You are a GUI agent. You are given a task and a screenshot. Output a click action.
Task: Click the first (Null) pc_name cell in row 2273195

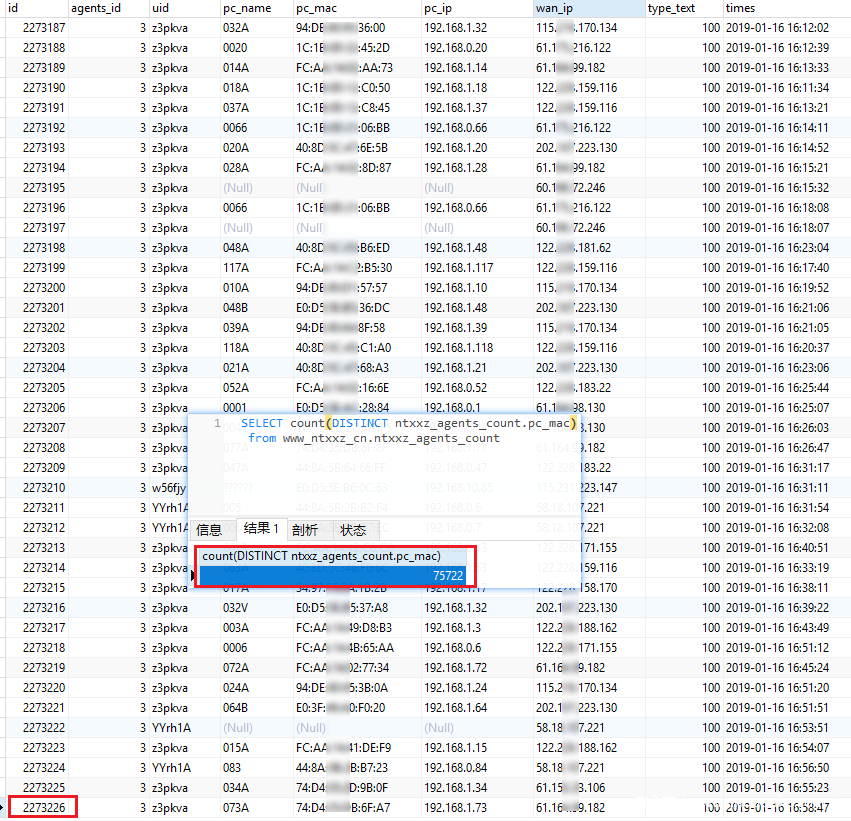(238, 188)
